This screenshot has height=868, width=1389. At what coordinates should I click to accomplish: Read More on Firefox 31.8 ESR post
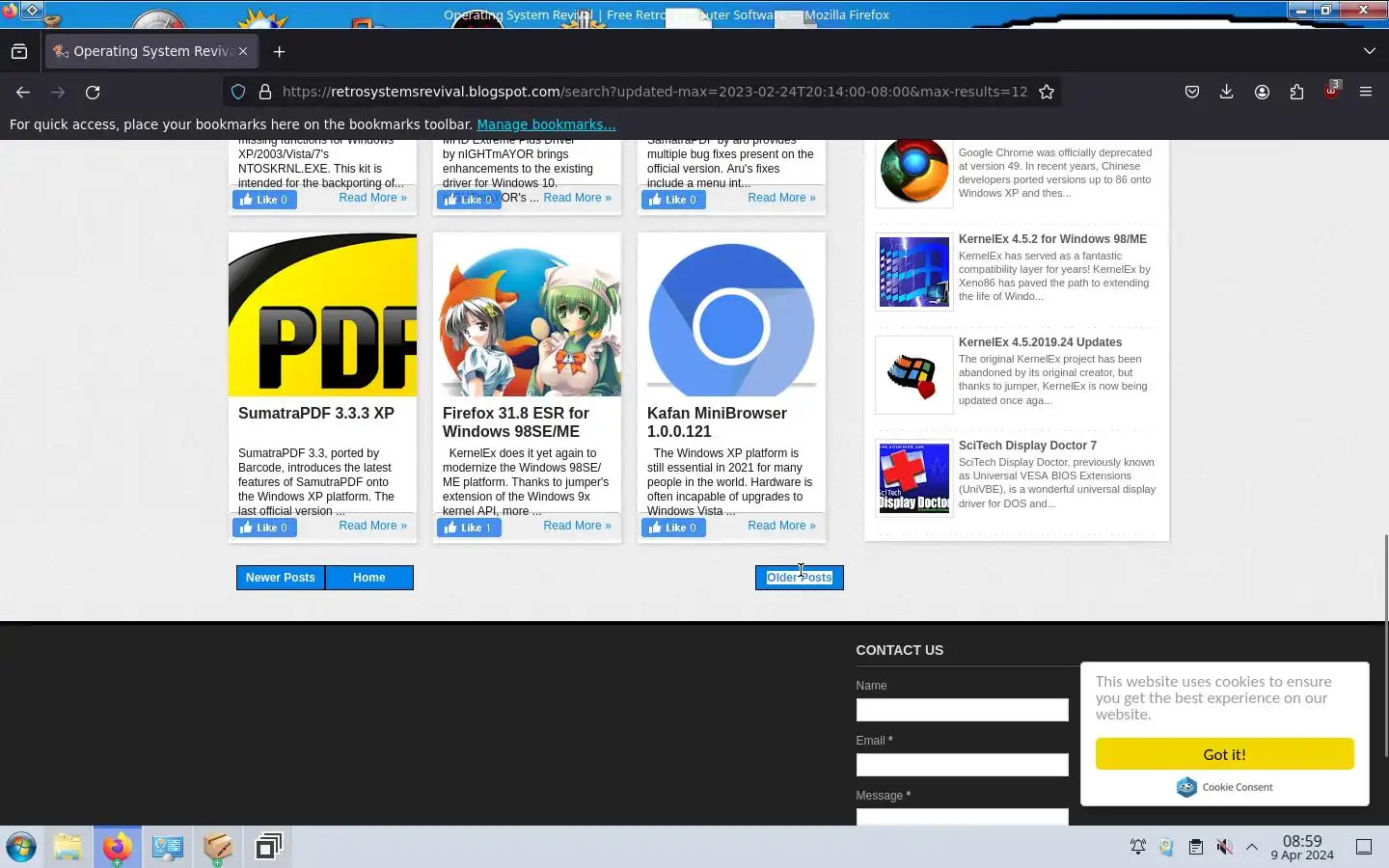pos(577,526)
